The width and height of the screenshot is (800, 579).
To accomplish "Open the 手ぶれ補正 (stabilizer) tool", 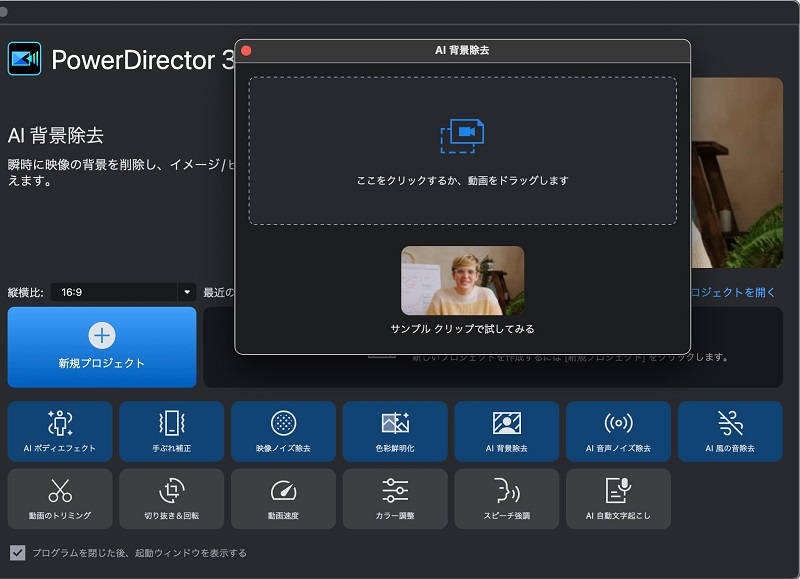I will pos(170,431).
